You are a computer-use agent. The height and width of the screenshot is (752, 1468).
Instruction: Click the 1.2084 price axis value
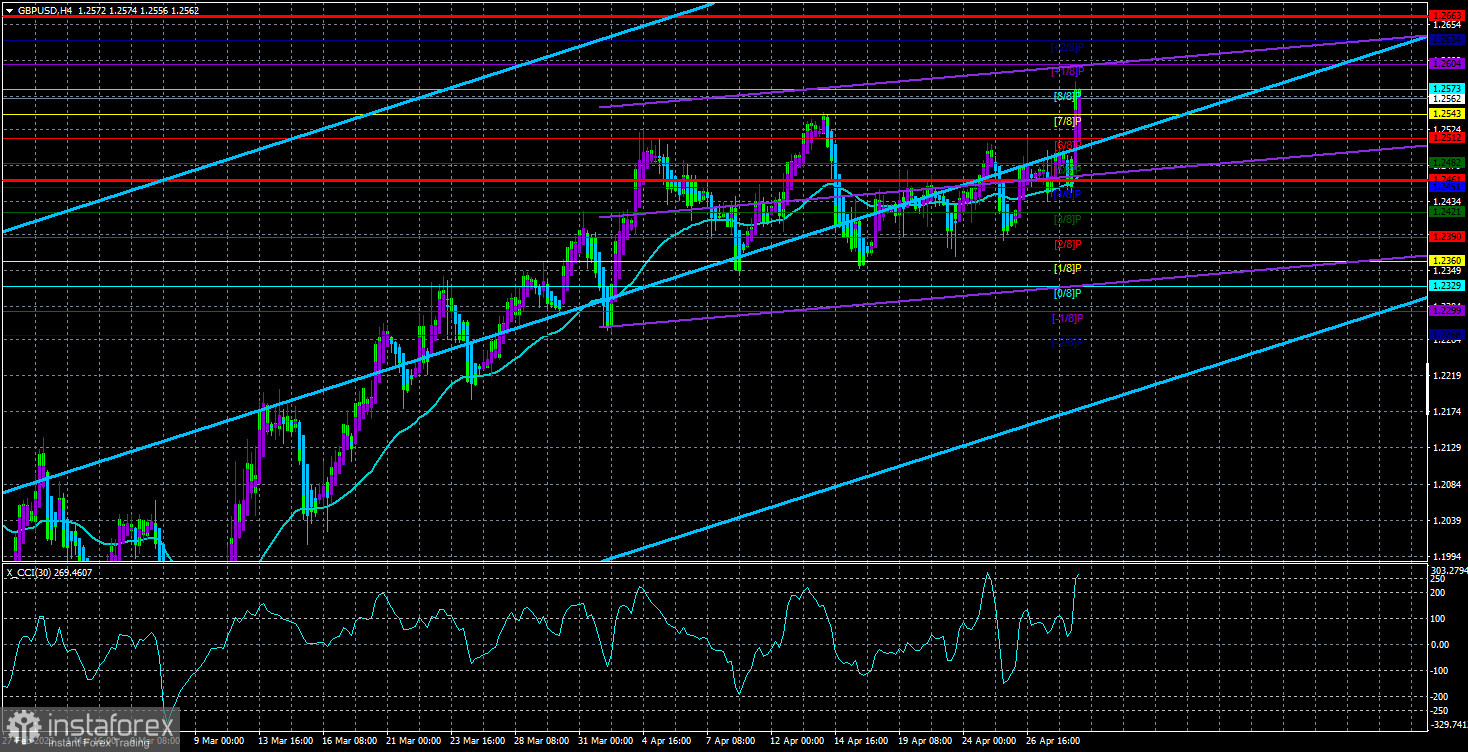click(1446, 485)
